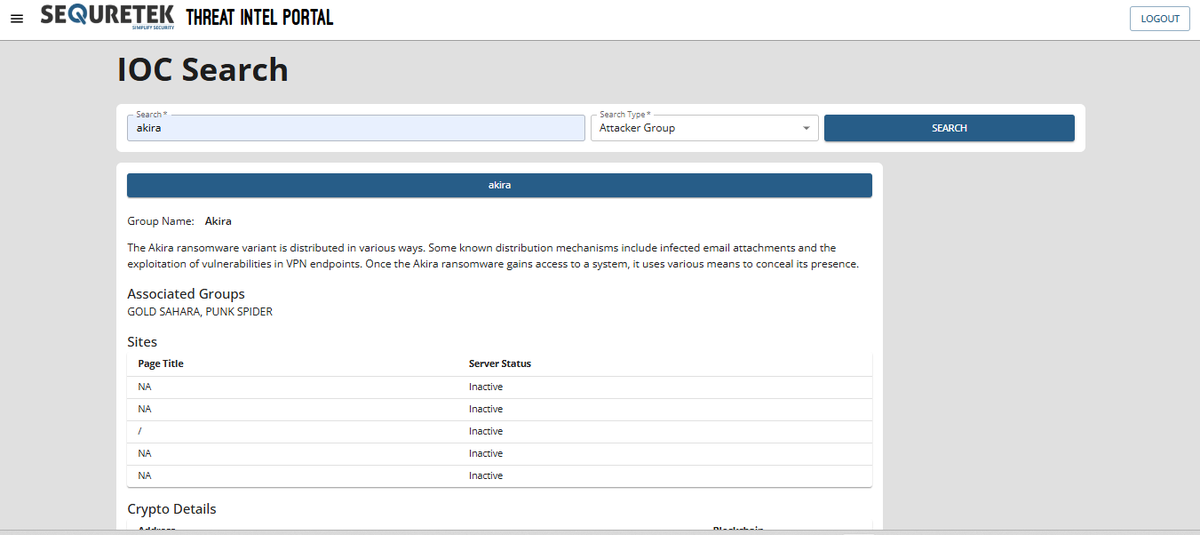Click the Akira ransomware description paragraph
The width and height of the screenshot is (1200, 535).
(x=494, y=256)
